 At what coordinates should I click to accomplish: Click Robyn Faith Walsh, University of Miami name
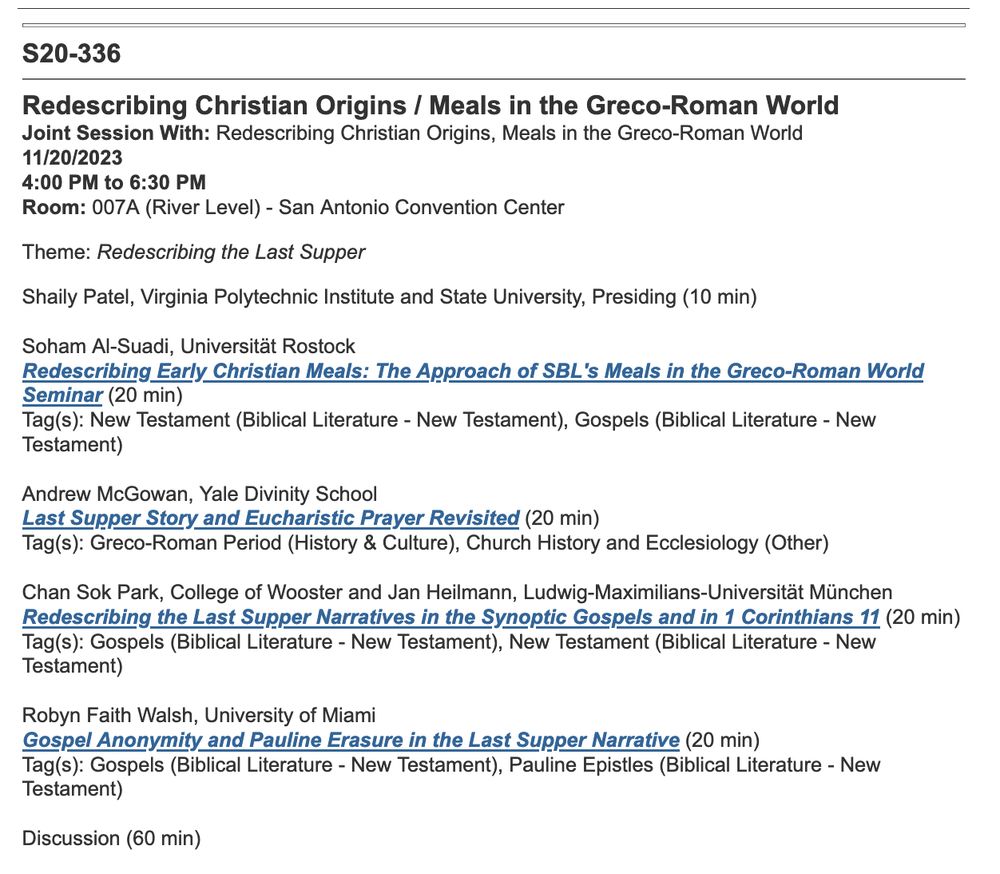pos(198,716)
